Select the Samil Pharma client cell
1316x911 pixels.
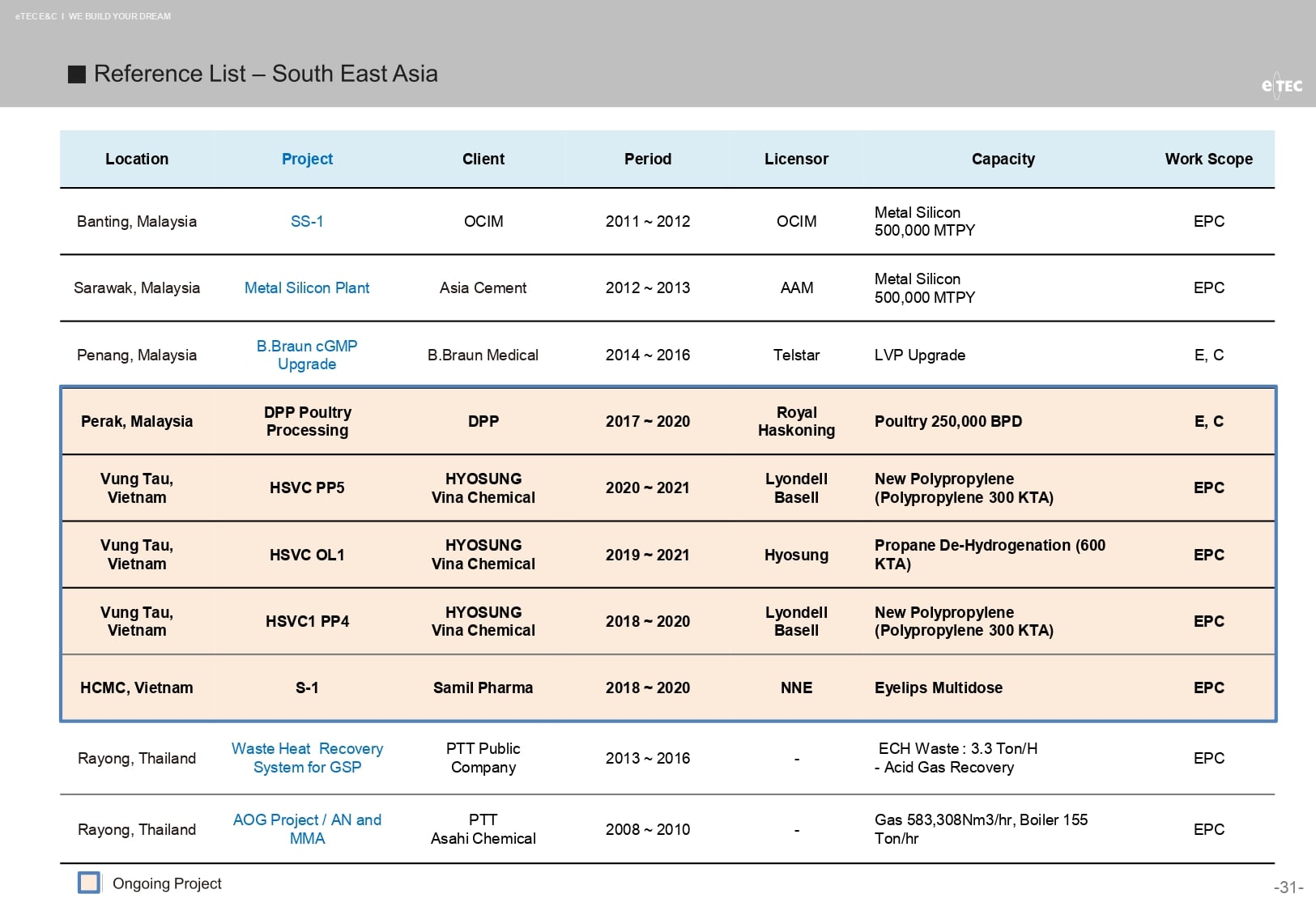coord(483,688)
